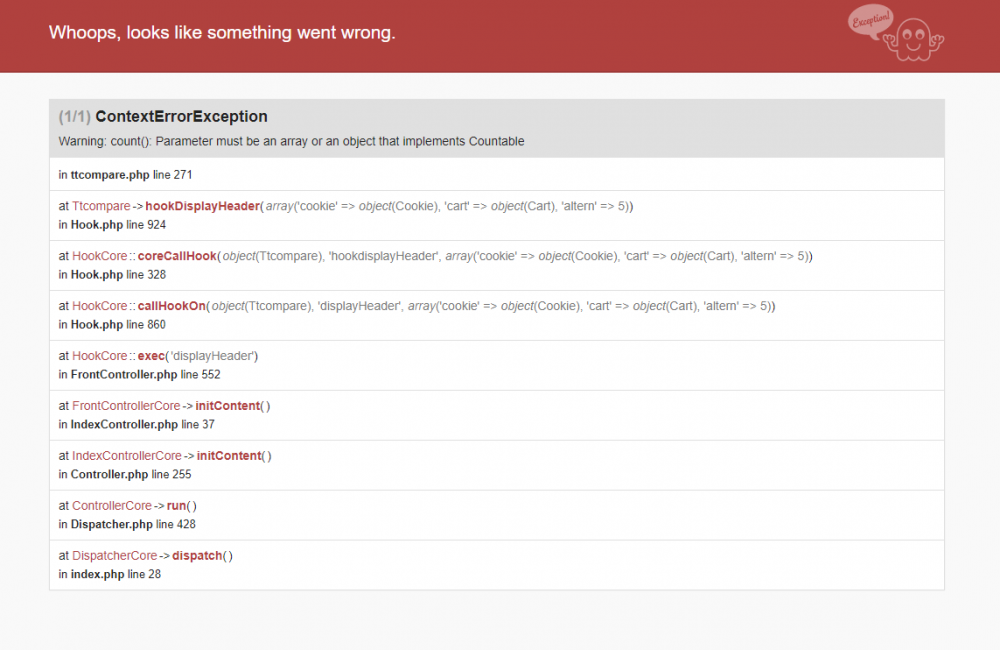Click the dispatch method name
The image size is (1000, 650).
pyautogui.click(x=196, y=555)
